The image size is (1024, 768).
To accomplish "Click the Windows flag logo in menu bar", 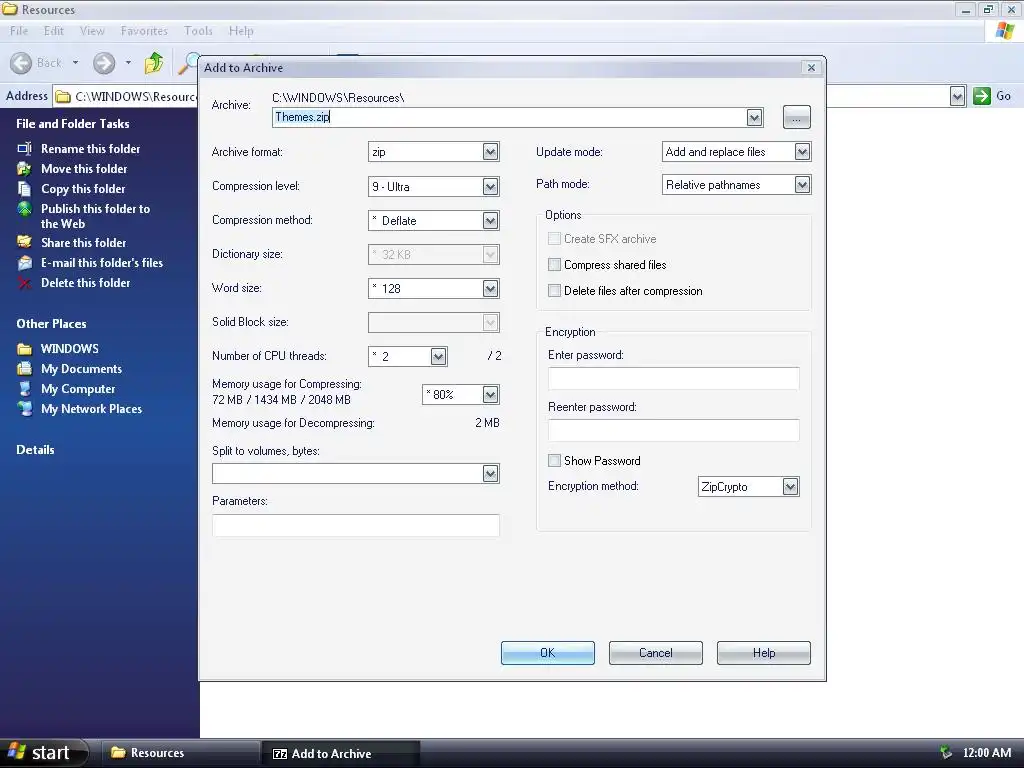I will click(1005, 30).
